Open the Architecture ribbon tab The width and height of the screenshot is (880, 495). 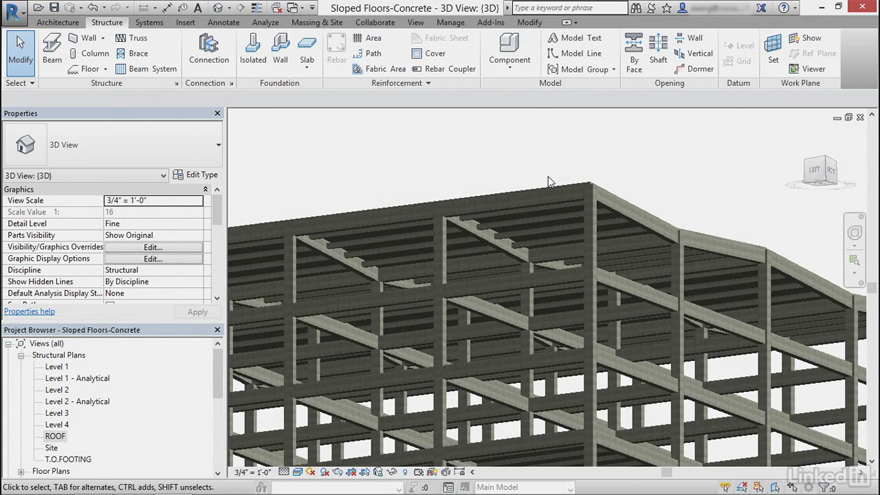[58, 22]
